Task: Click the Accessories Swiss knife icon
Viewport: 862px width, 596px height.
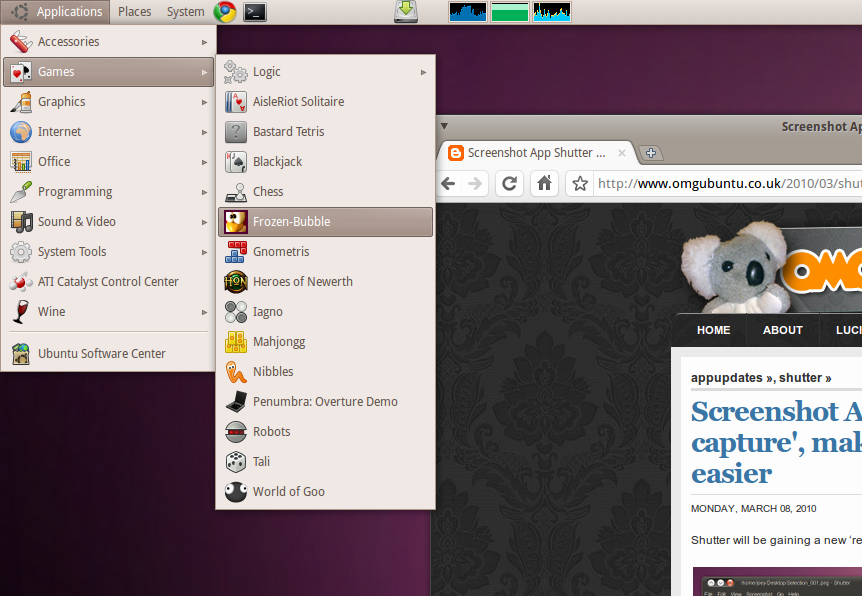Action: [x=21, y=42]
